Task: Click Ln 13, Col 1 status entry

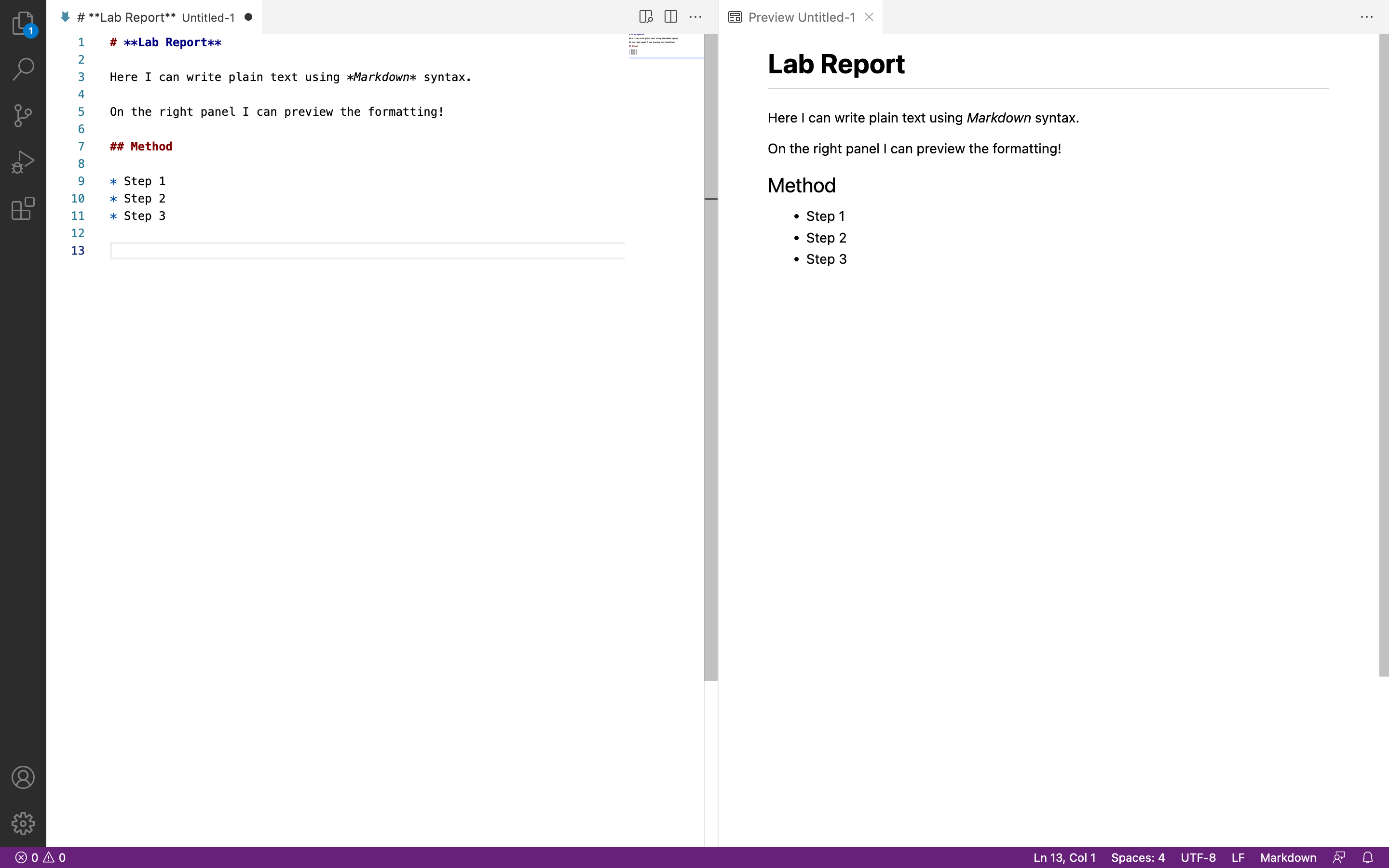Action: (x=1064, y=857)
